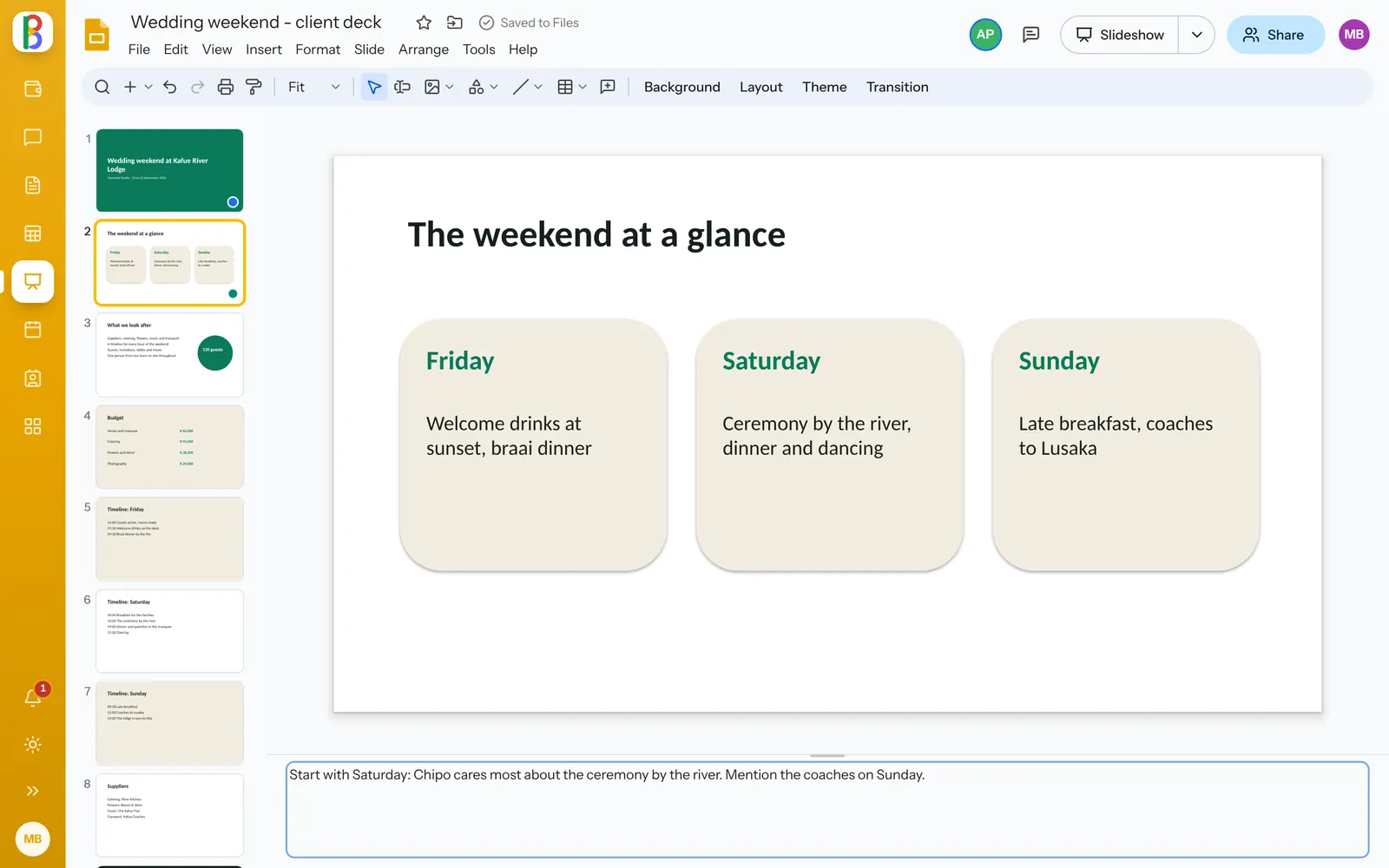Click the search magnifier icon in toolbar

click(x=102, y=87)
